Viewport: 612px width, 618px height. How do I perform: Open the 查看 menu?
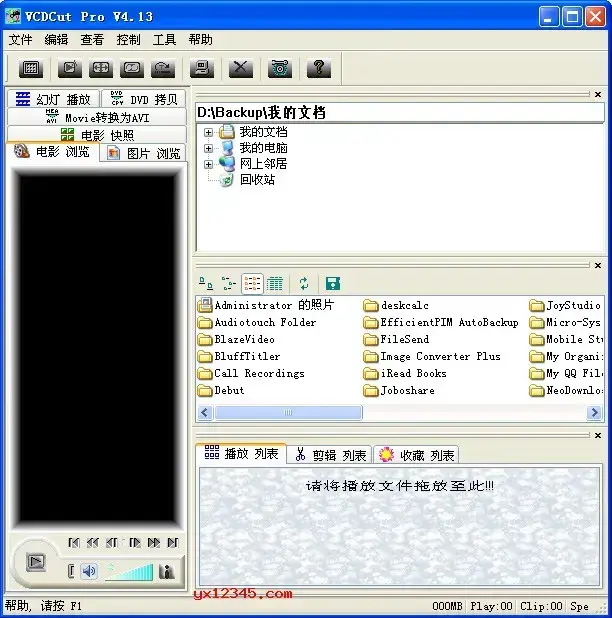click(x=92, y=39)
